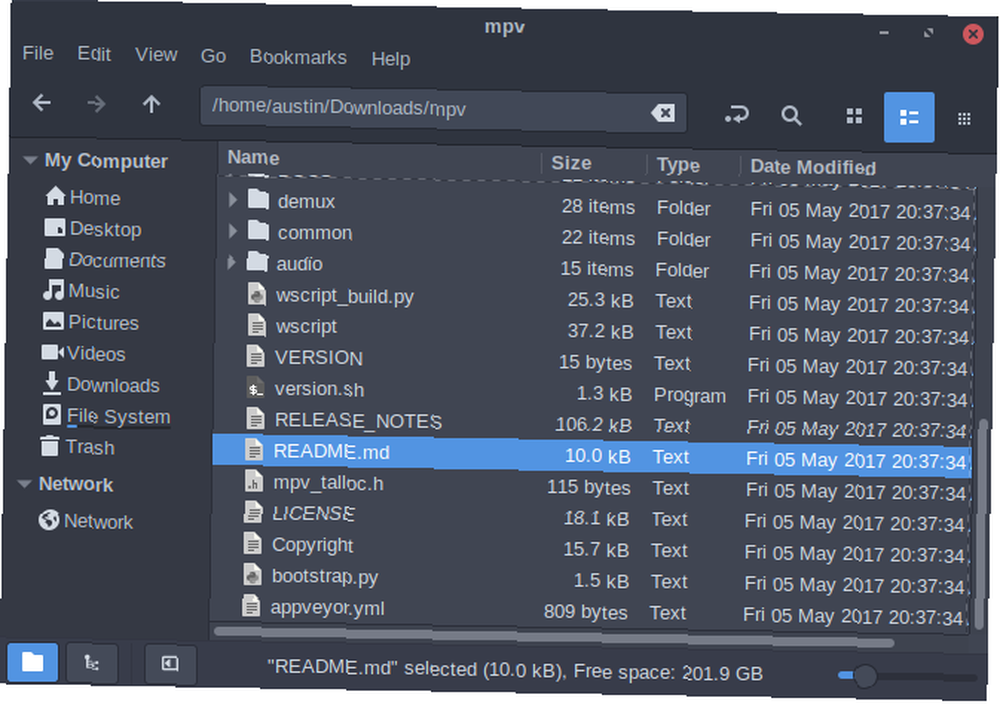Open Pictures in the sidebar
Image resolution: width=1000 pixels, height=704 pixels.
pos(90,322)
